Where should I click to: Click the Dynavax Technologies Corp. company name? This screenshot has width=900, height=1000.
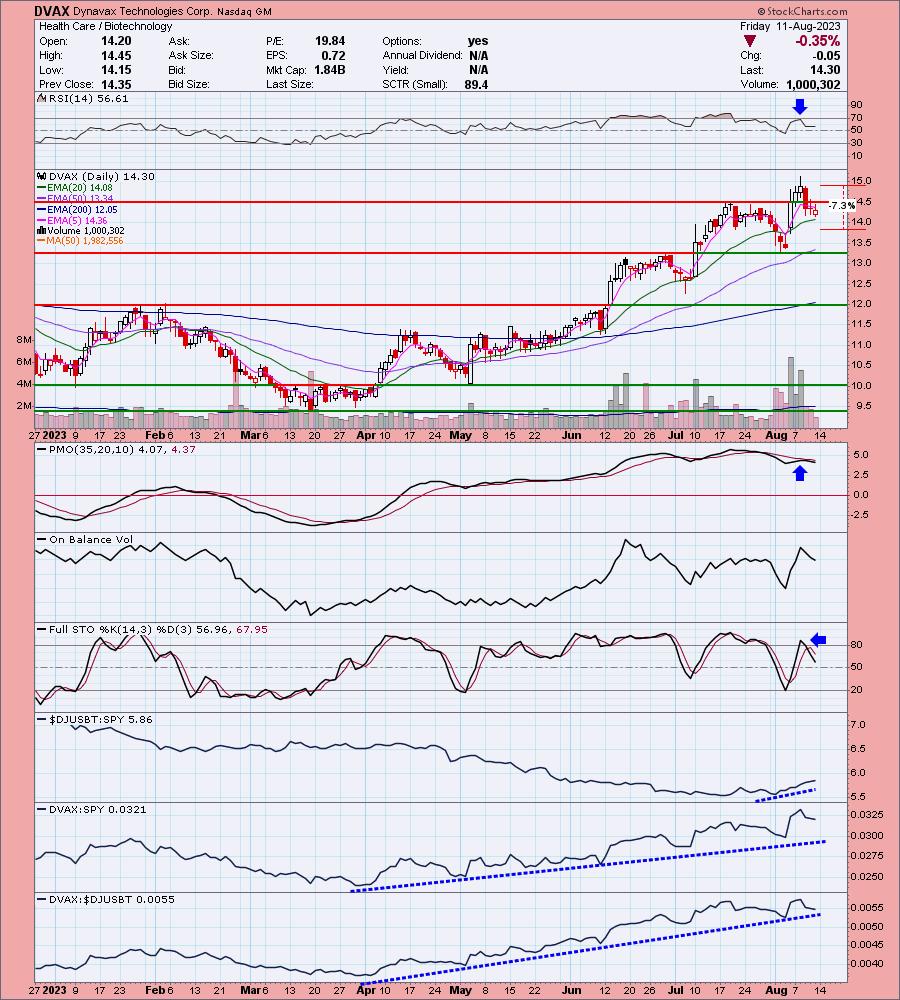[143, 11]
